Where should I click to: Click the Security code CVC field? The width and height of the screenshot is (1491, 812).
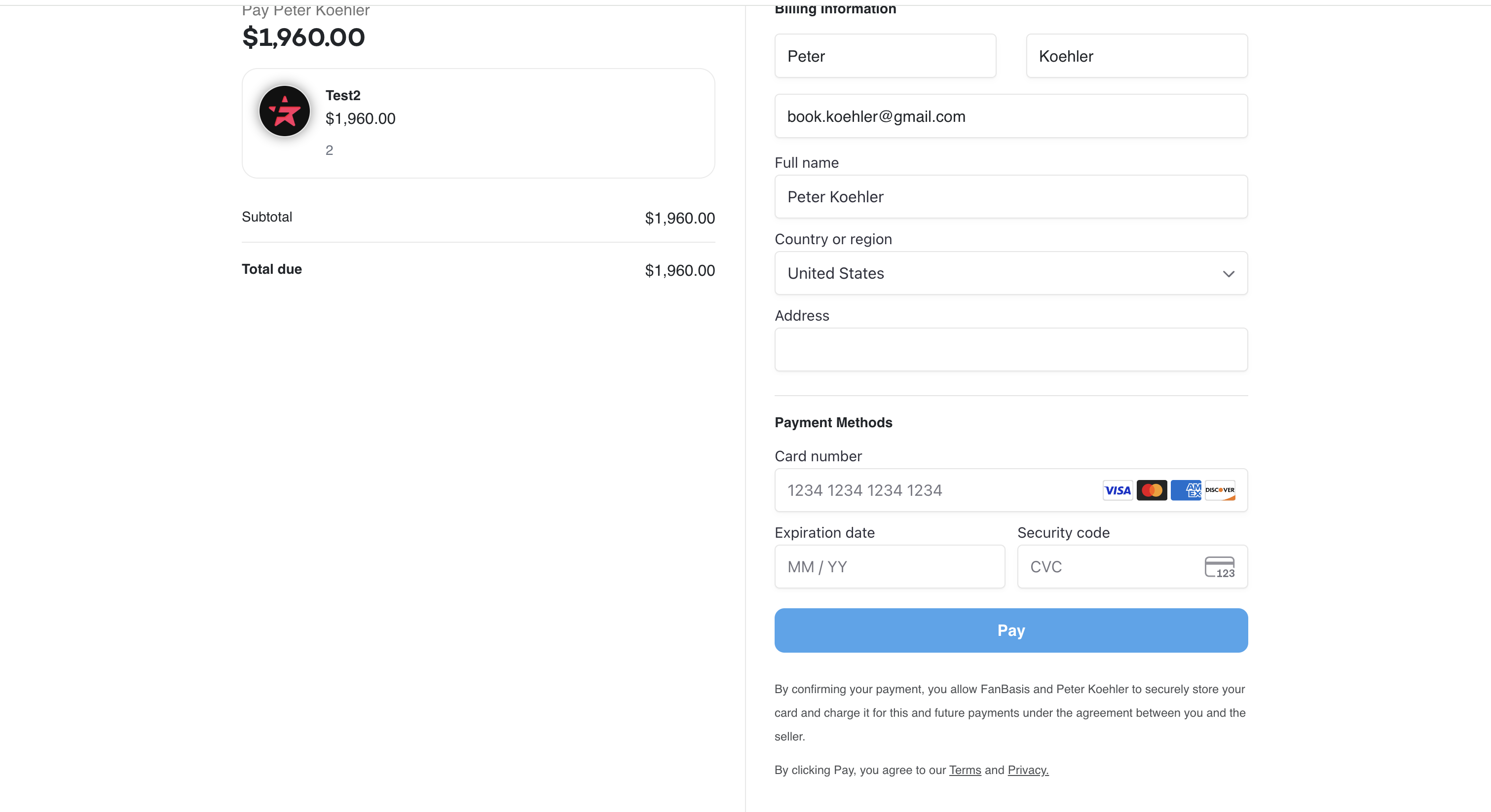[x=1132, y=567]
